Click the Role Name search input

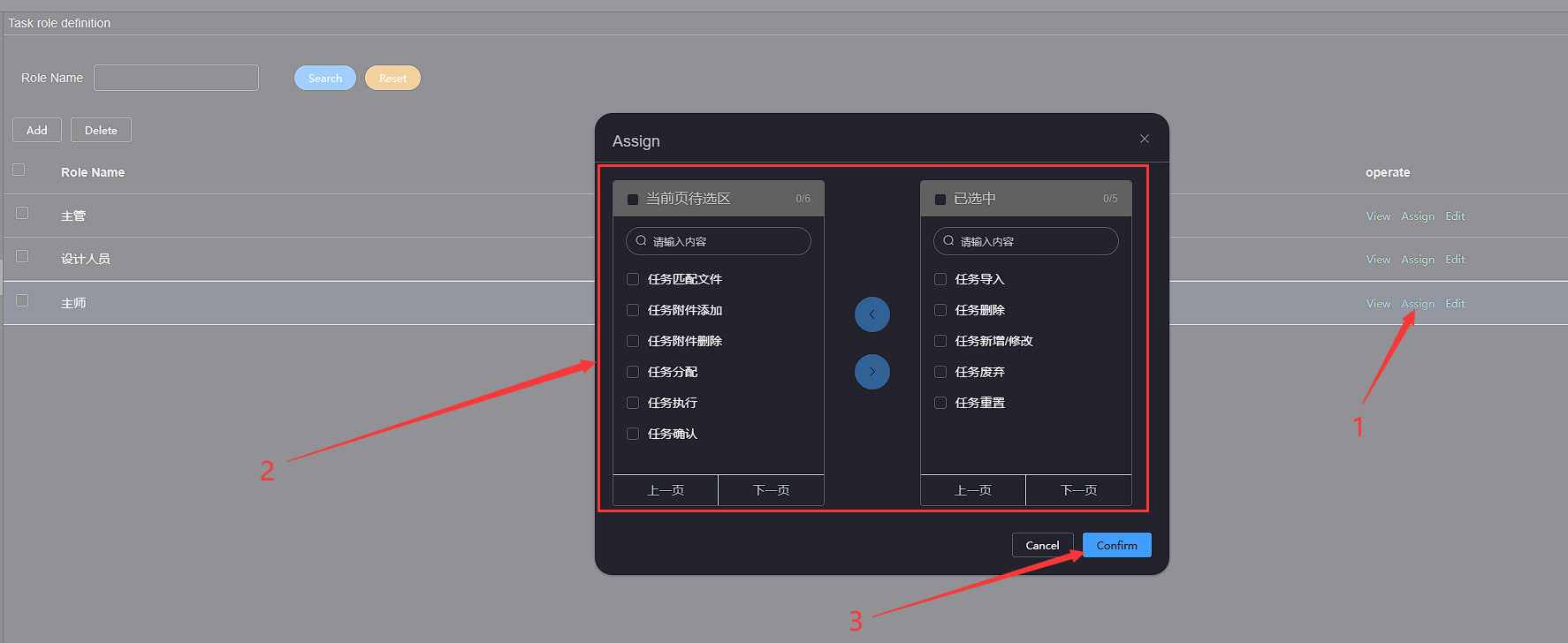pos(177,78)
